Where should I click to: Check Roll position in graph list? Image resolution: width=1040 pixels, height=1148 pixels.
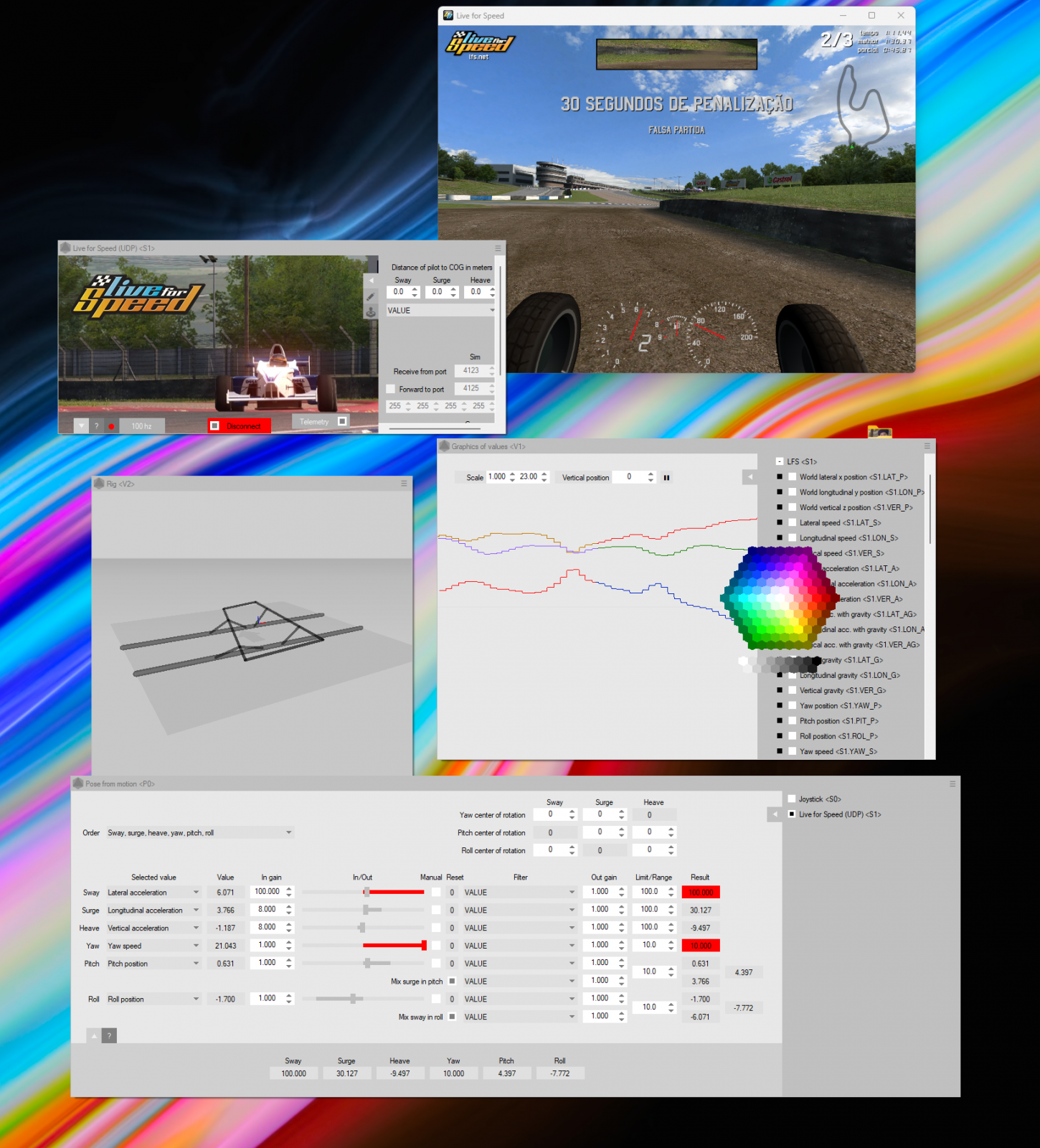coord(793,736)
